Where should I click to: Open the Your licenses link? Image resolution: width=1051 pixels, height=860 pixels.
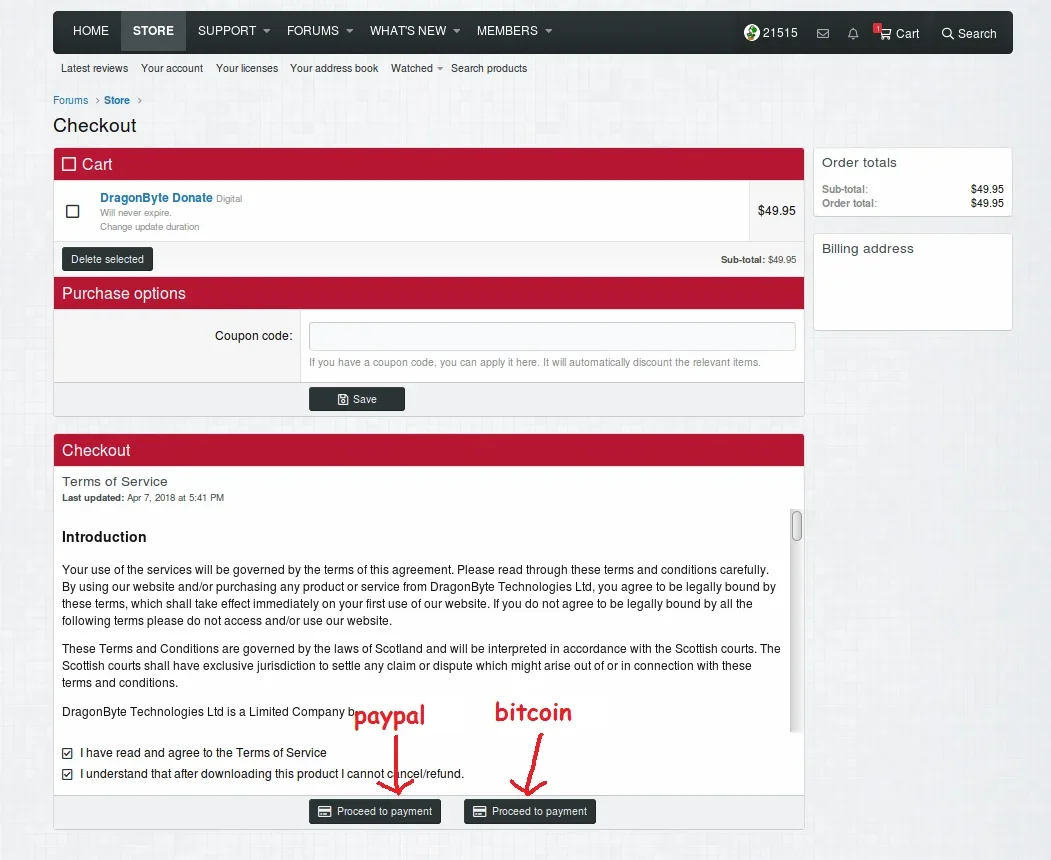coord(247,68)
